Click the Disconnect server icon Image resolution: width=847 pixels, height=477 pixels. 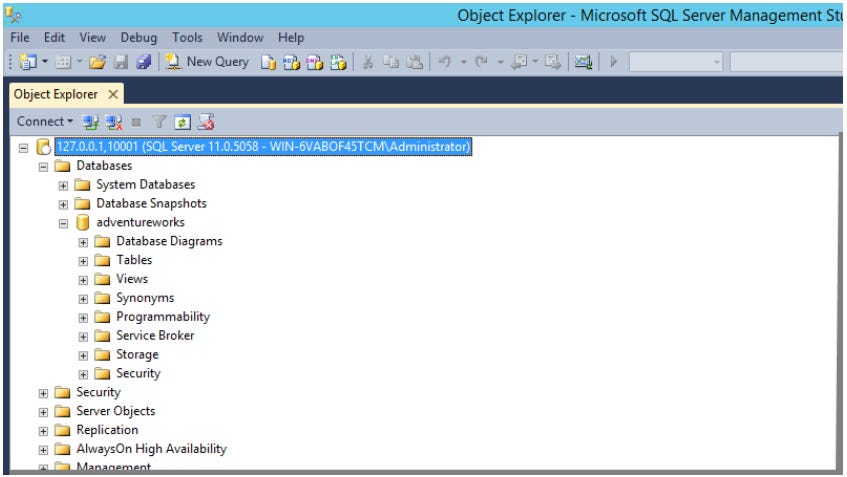(x=114, y=123)
